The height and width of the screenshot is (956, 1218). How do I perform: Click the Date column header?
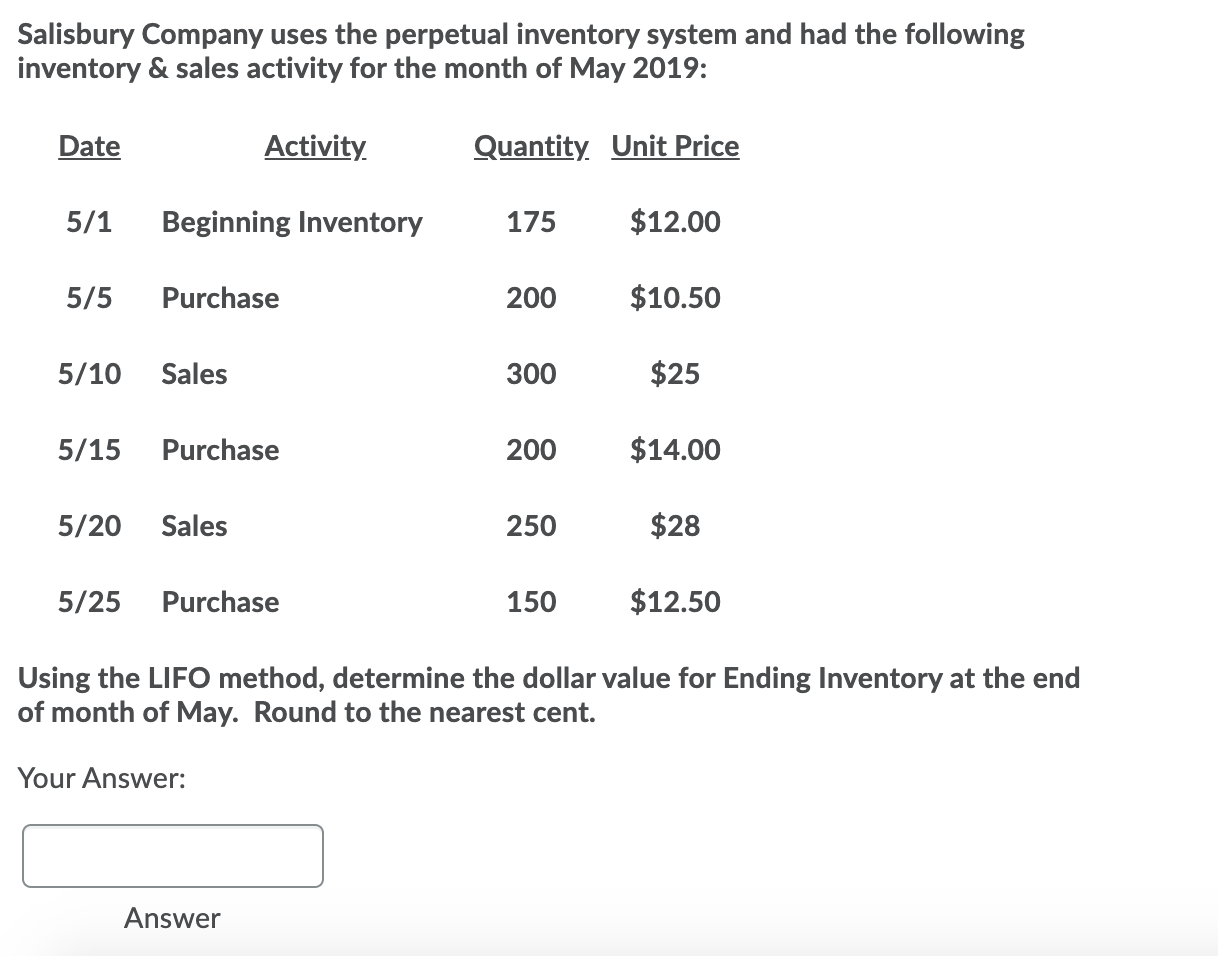click(89, 146)
